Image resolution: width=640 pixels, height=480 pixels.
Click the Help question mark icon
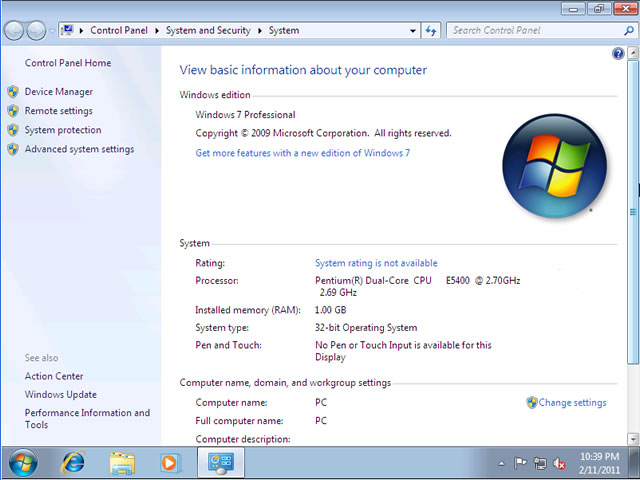point(618,53)
